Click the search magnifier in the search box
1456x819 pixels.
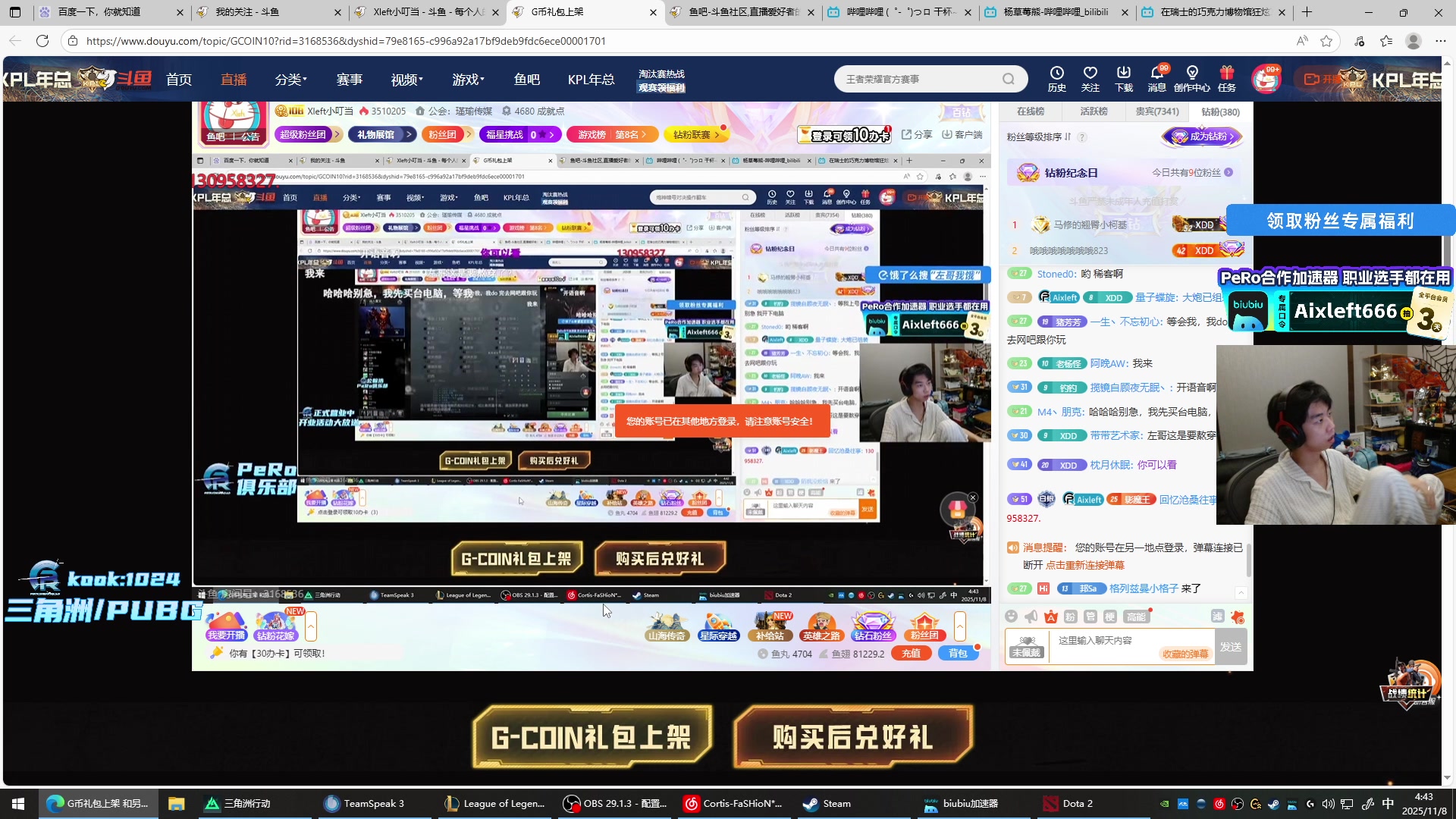1008,79
